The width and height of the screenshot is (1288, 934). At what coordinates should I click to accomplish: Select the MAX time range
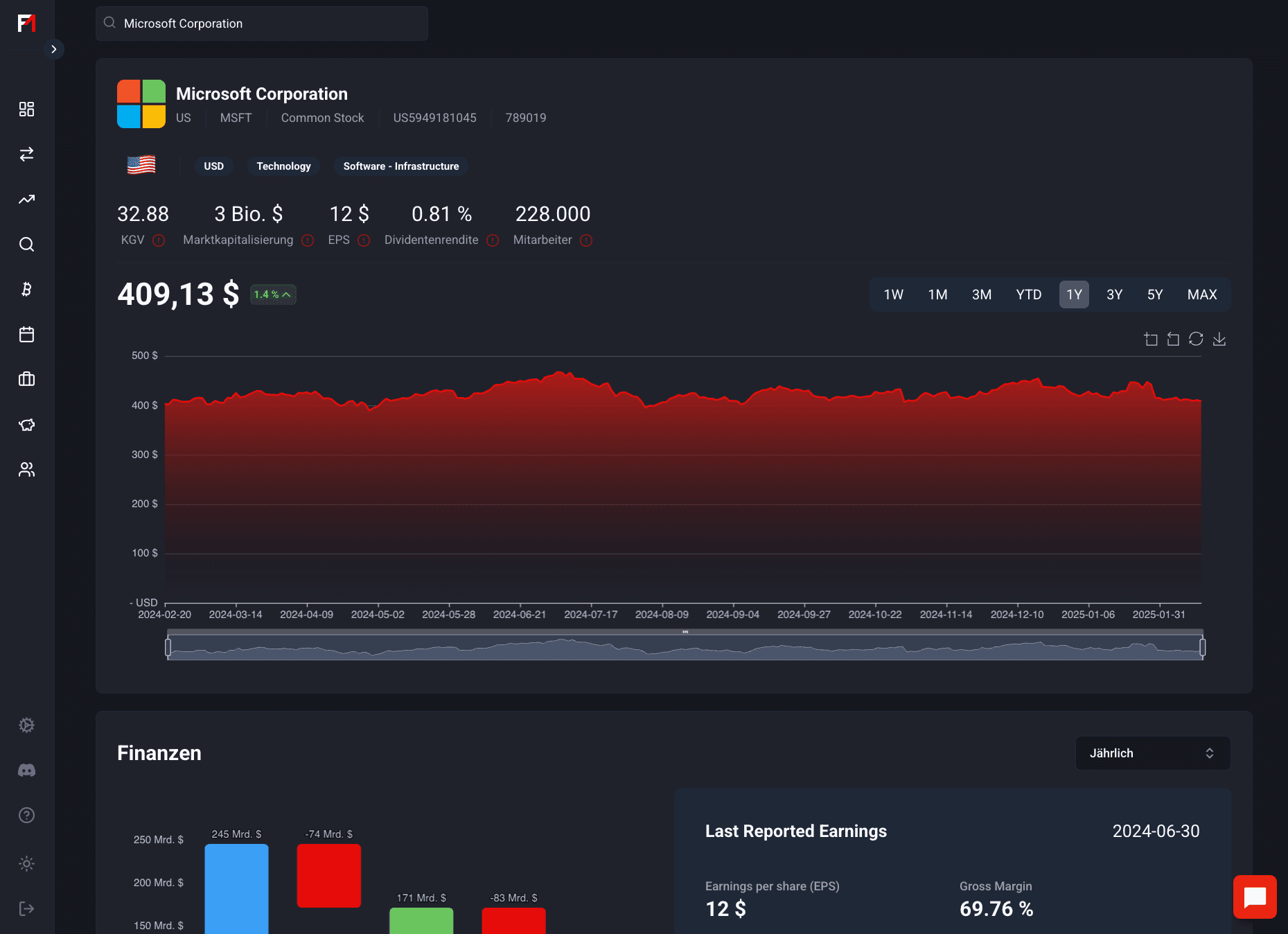[x=1202, y=294]
